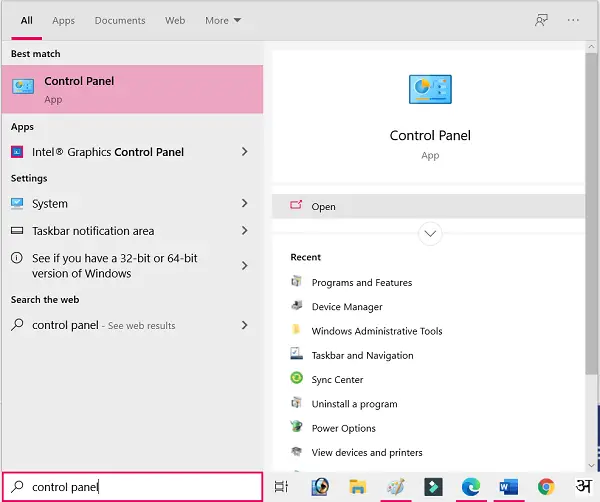Click the Power Options icon
This screenshot has width=600, height=502.
[x=296, y=426]
